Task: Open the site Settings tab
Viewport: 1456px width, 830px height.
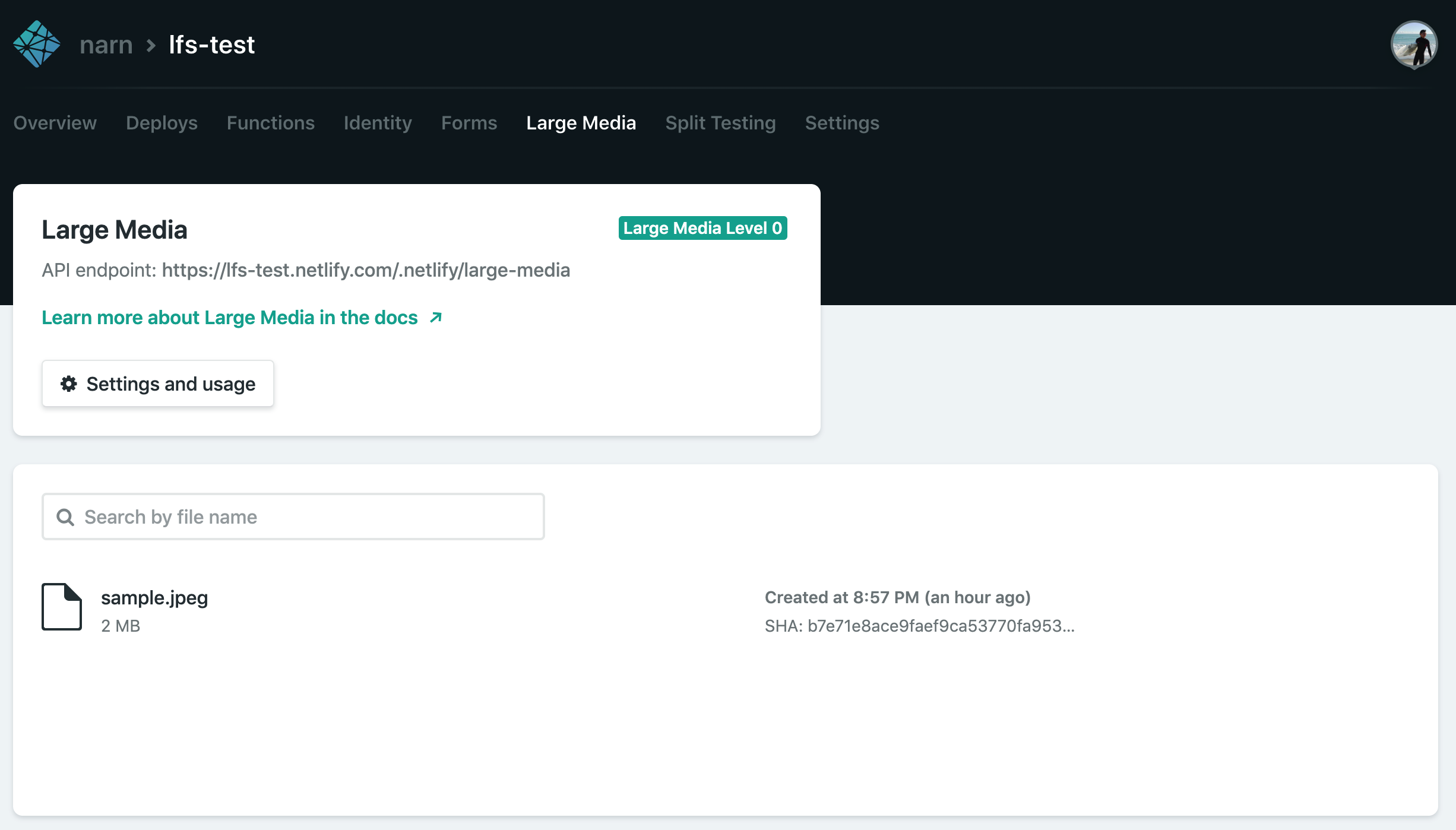Action: (x=842, y=123)
